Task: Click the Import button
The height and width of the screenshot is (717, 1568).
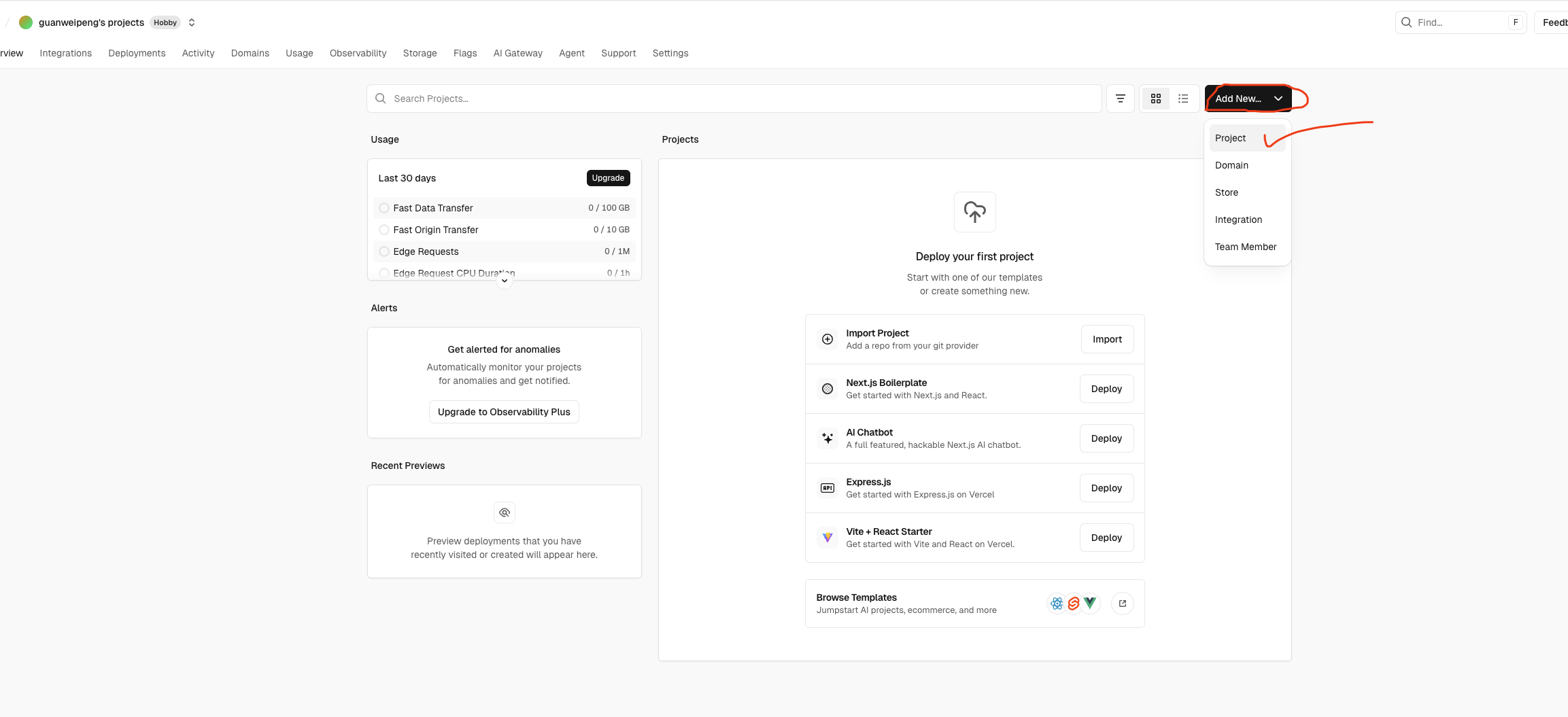Action: tap(1107, 339)
